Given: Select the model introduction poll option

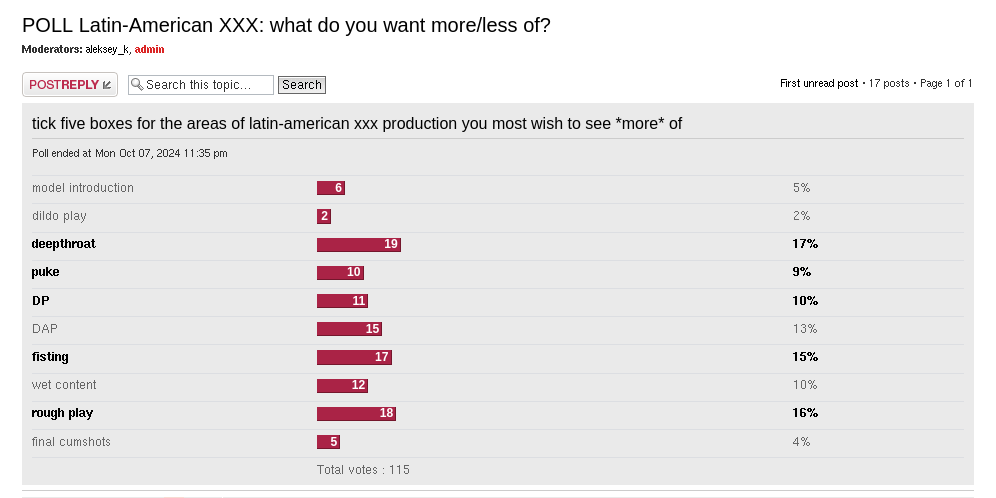Looking at the screenshot, I should point(83,188).
